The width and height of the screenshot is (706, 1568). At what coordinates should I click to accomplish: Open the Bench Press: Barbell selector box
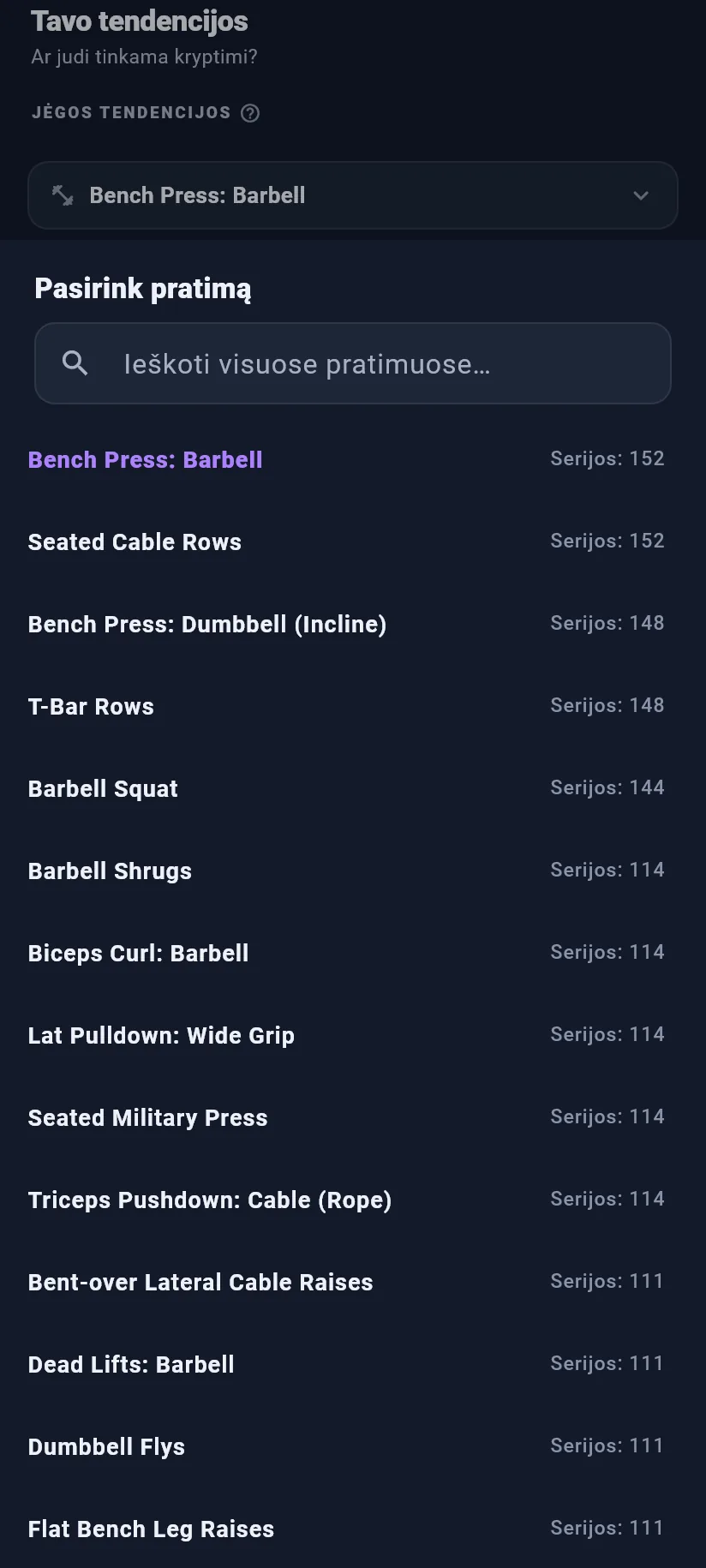coord(353,195)
